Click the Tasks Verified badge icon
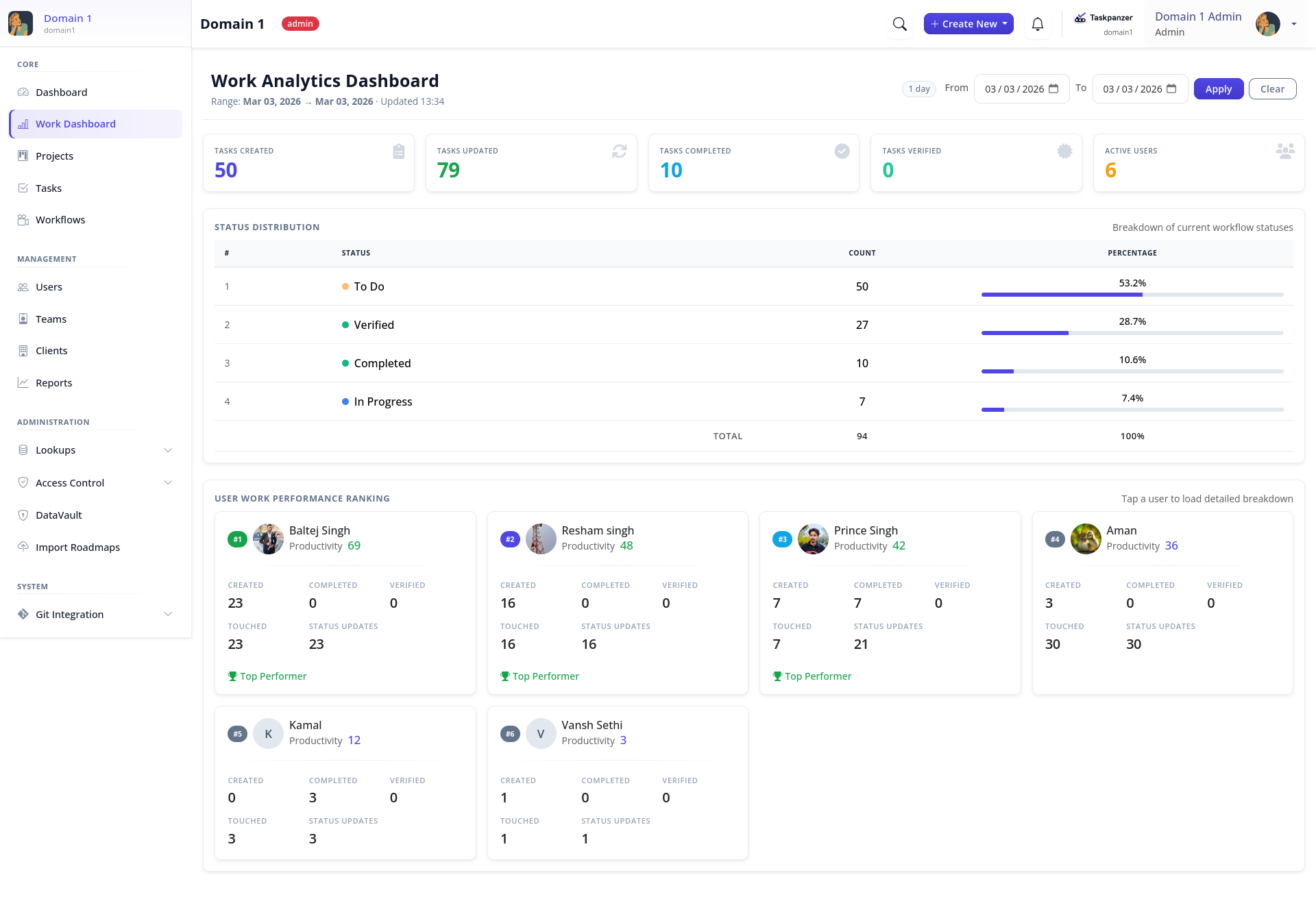Image resolution: width=1316 pixels, height=899 pixels. 1064,151
